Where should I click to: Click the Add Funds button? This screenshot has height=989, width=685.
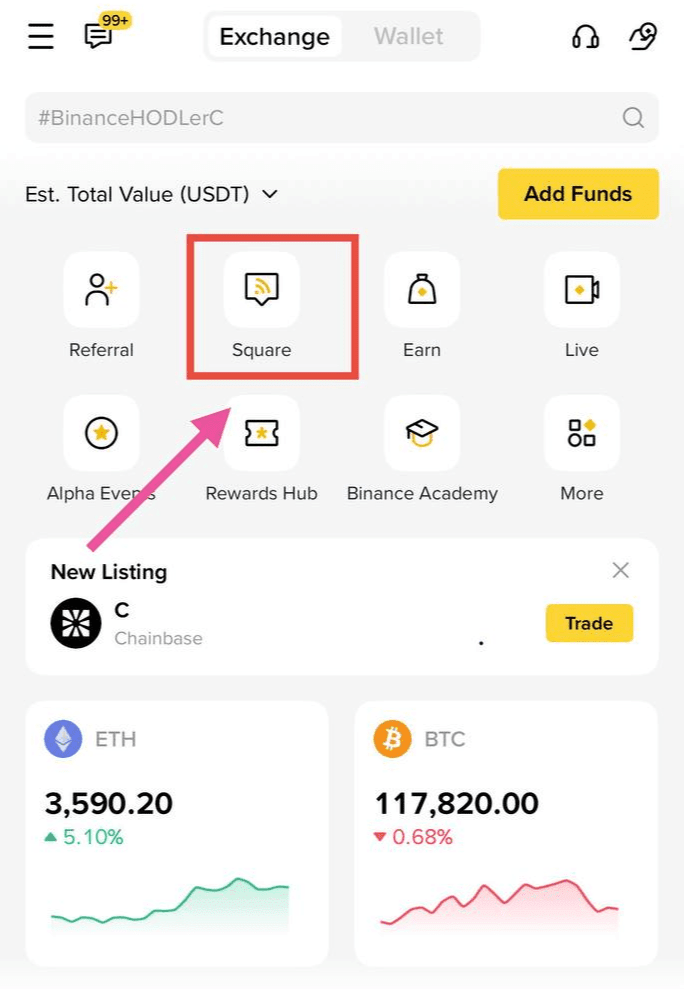click(x=578, y=194)
